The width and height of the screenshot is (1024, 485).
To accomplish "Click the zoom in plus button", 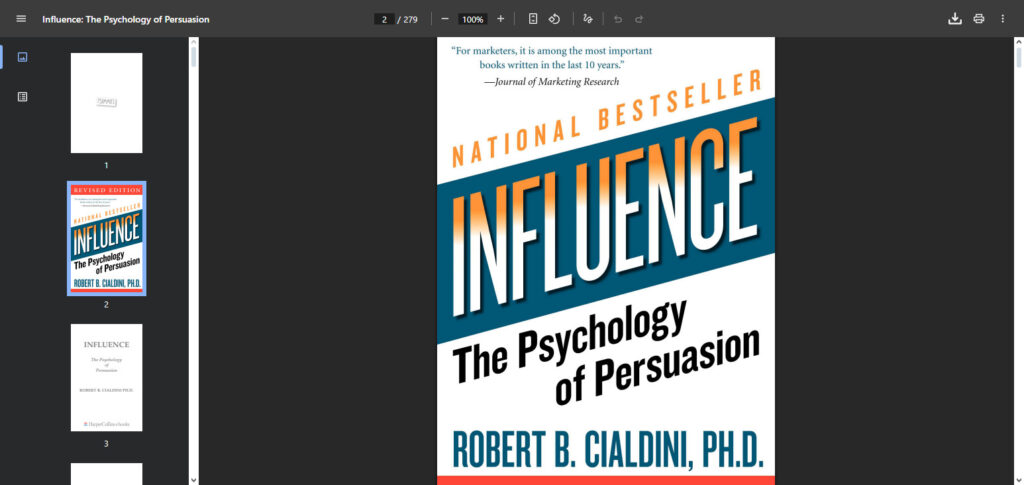I will (500, 19).
